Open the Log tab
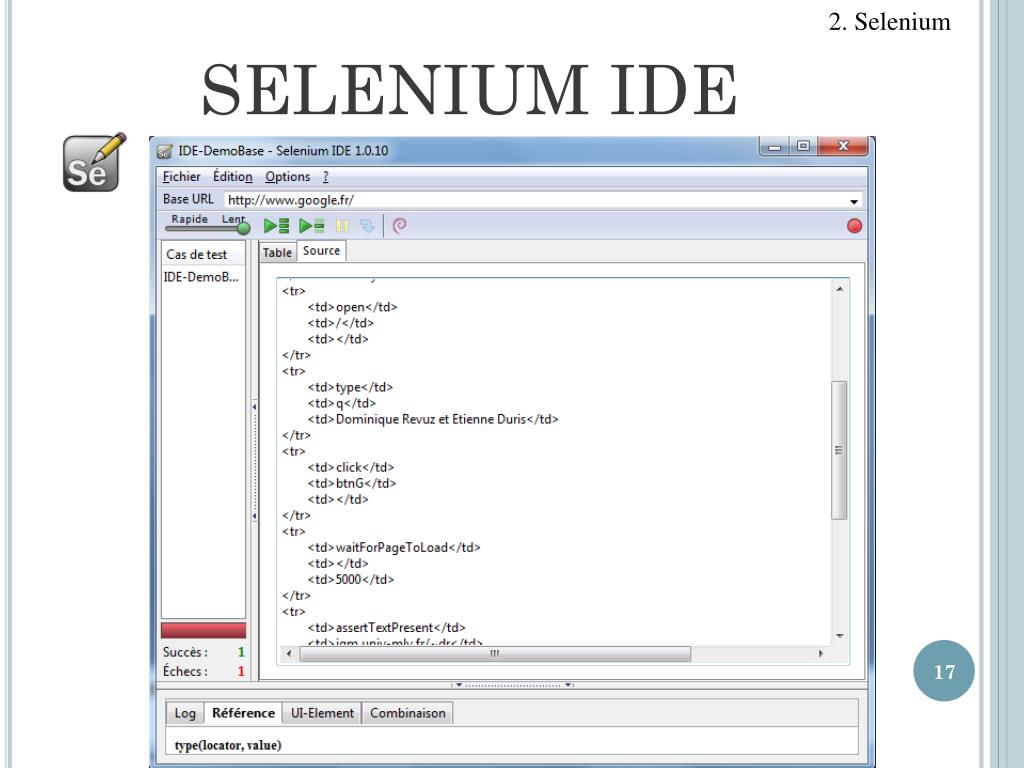 click(x=185, y=713)
